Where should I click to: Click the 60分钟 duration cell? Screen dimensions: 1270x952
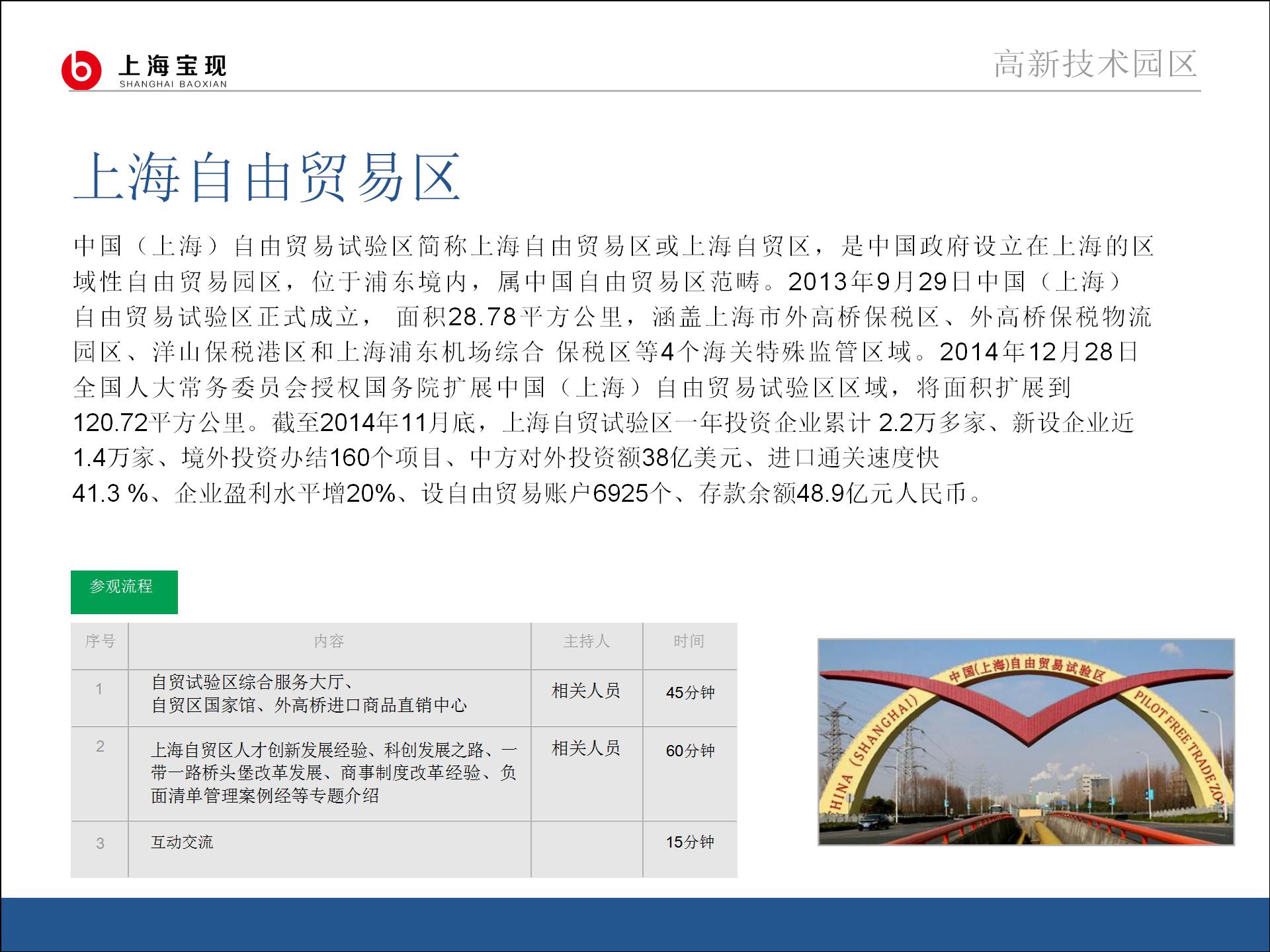coord(690,774)
